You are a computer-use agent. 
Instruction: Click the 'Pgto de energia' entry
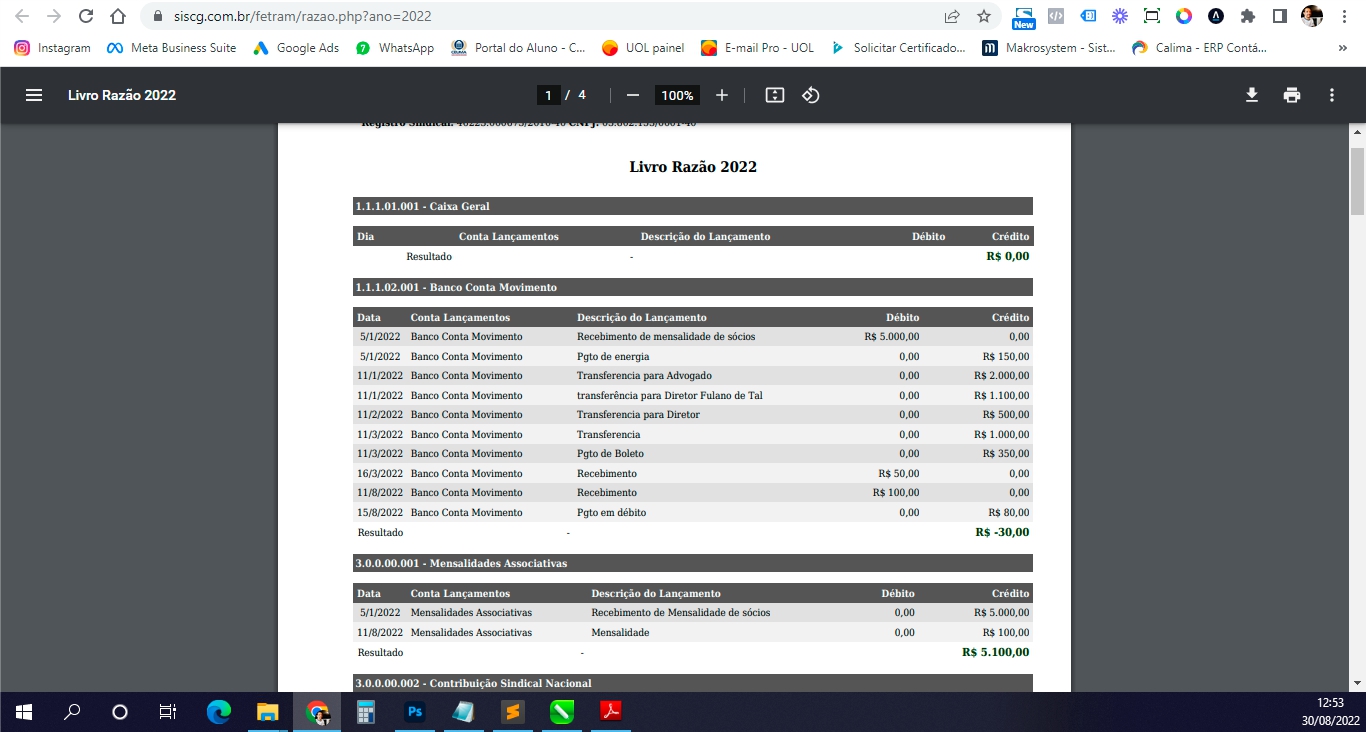[613, 357]
